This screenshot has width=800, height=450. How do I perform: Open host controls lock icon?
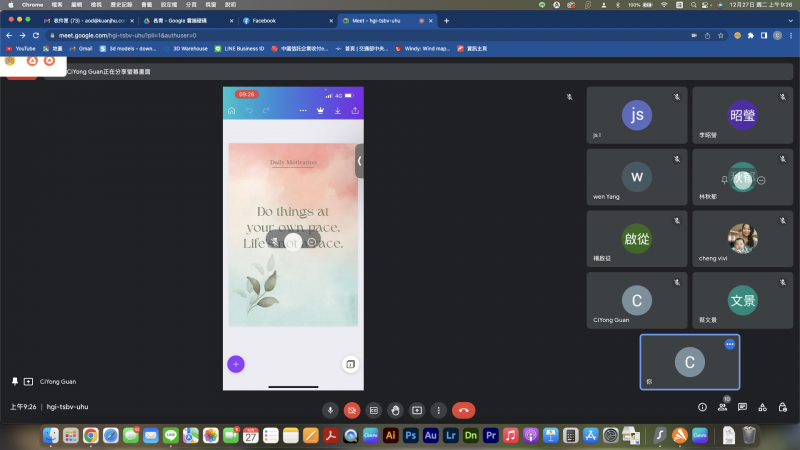[782, 407]
